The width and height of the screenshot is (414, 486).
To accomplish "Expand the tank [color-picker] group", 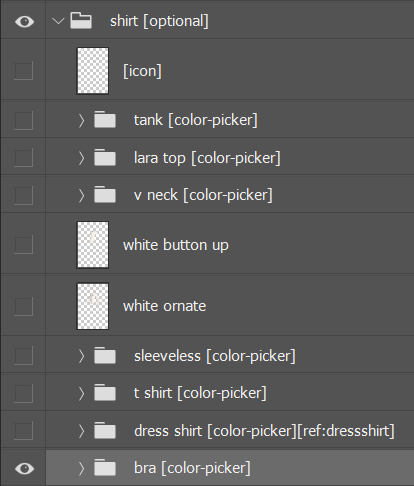I will click(81, 120).
